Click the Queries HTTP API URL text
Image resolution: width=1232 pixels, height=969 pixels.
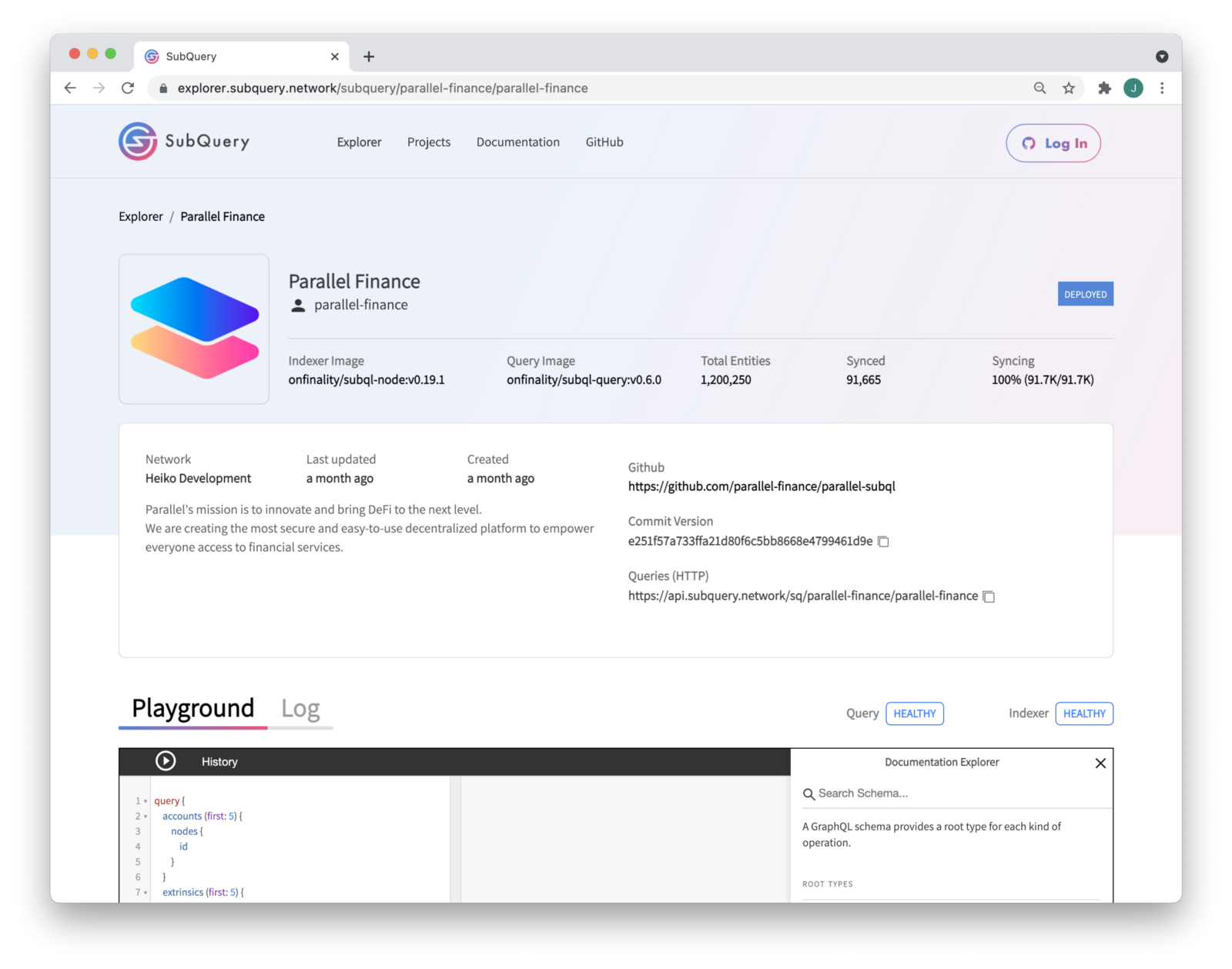(x=803, y=596)
